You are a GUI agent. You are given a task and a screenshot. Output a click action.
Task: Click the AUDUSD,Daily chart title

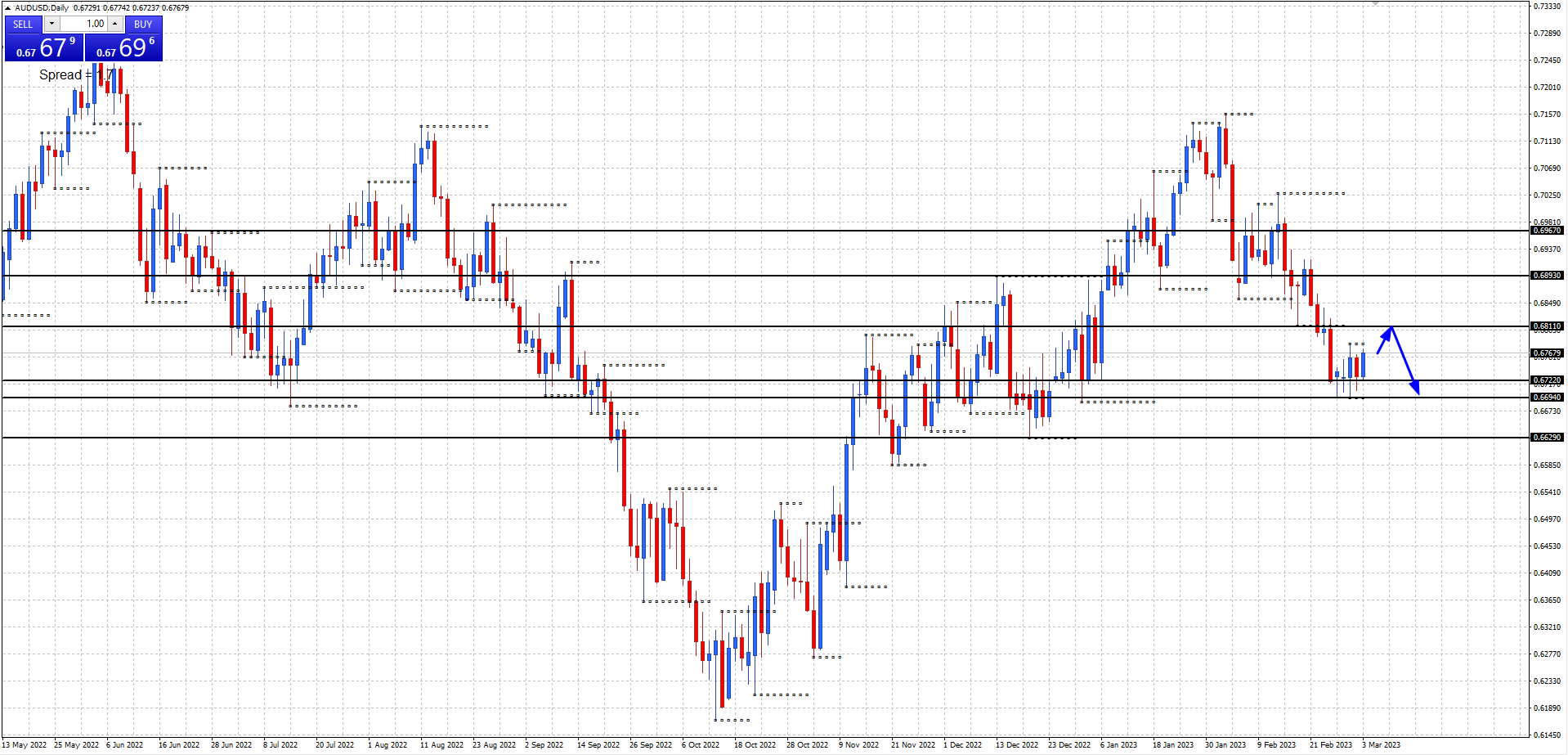pyautogui.click(x=42, y=8)
